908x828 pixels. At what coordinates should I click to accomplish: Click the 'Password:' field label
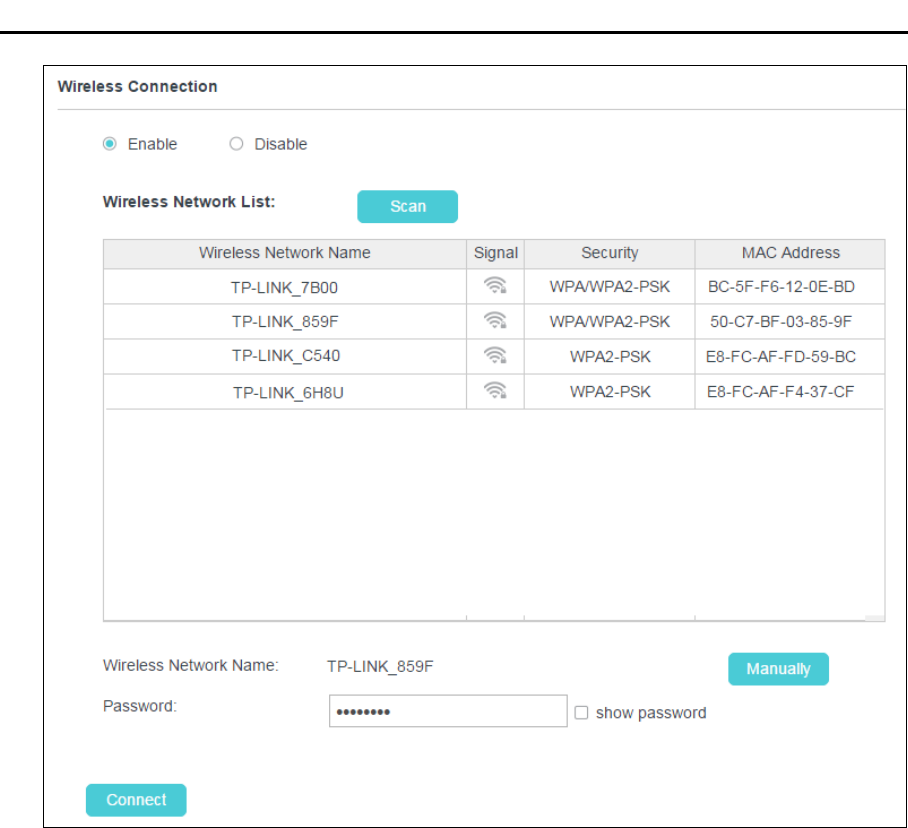[140, 706]
